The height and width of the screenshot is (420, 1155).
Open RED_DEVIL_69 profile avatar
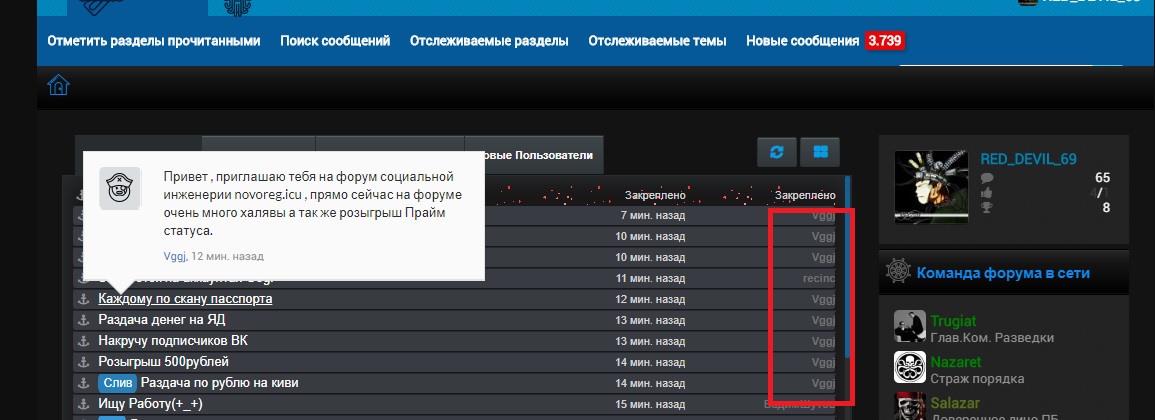(x=931, y=188)
